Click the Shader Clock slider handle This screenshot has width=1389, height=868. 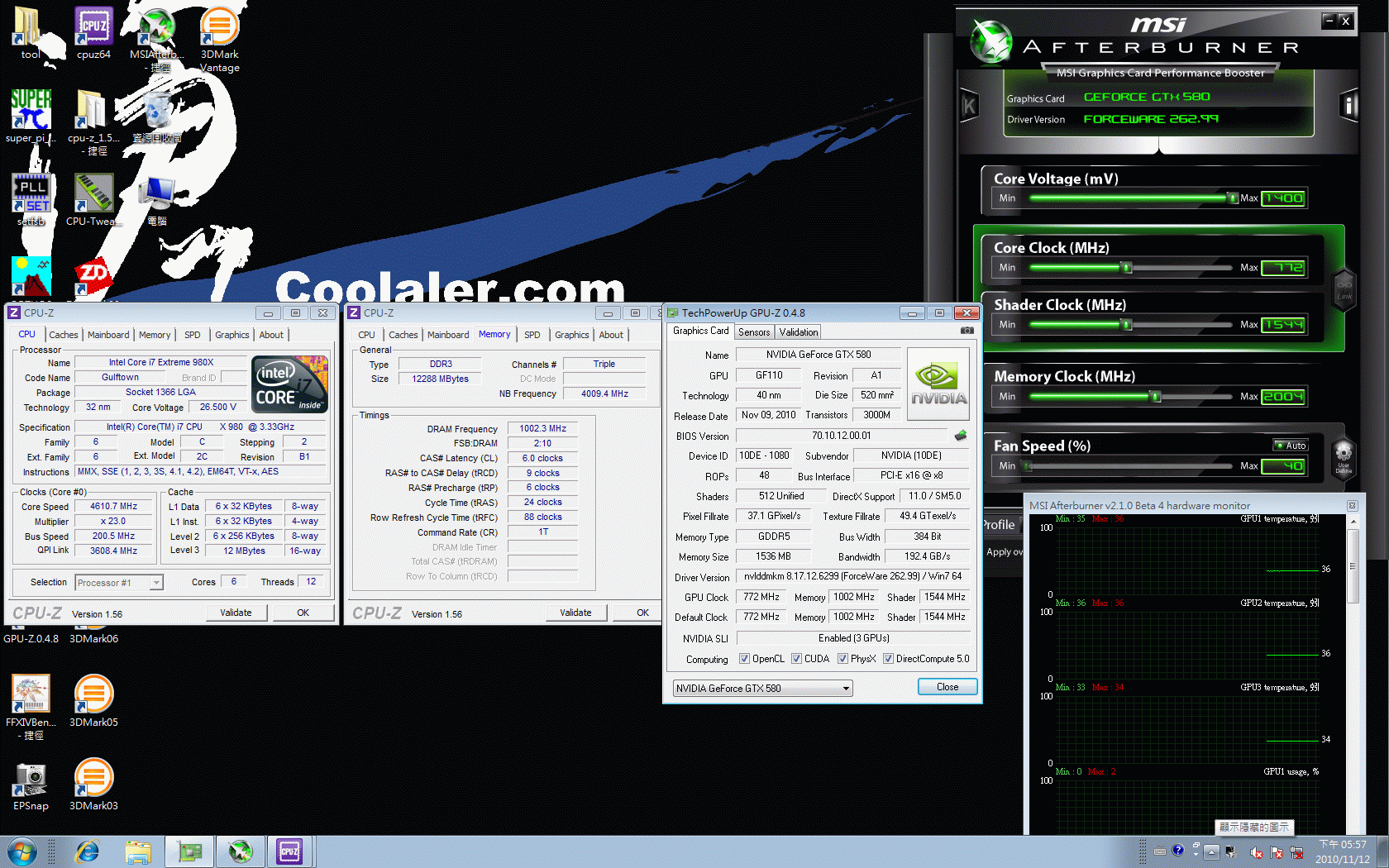point(1126,325)
